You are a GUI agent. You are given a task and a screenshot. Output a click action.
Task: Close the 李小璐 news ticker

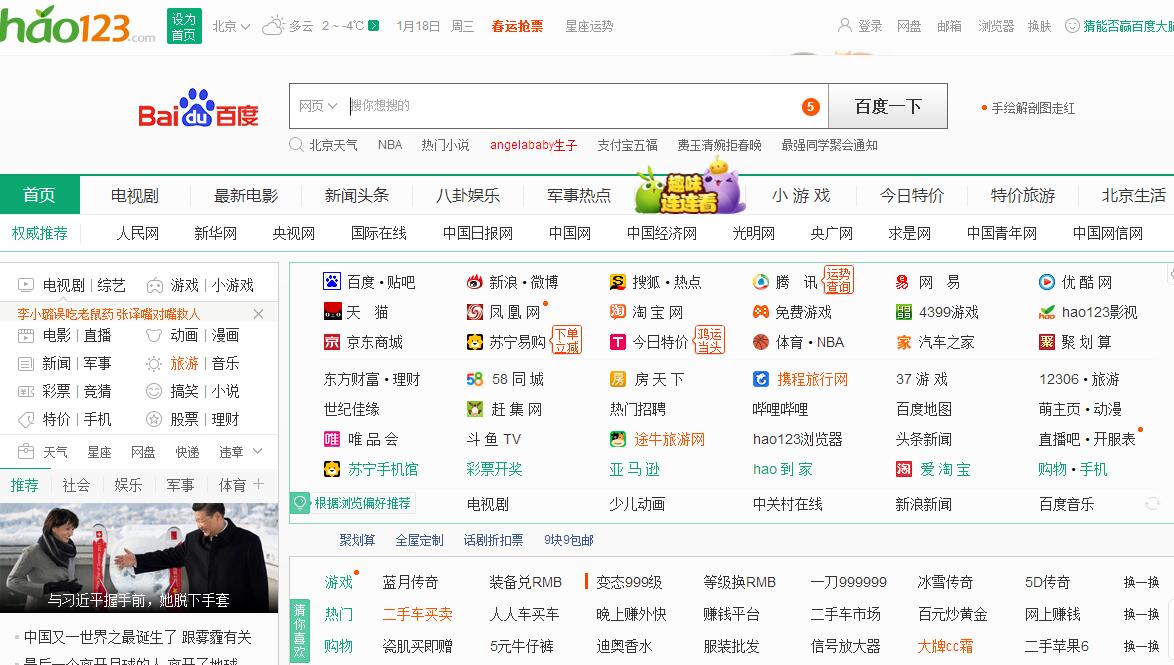(x=258, y=314)
